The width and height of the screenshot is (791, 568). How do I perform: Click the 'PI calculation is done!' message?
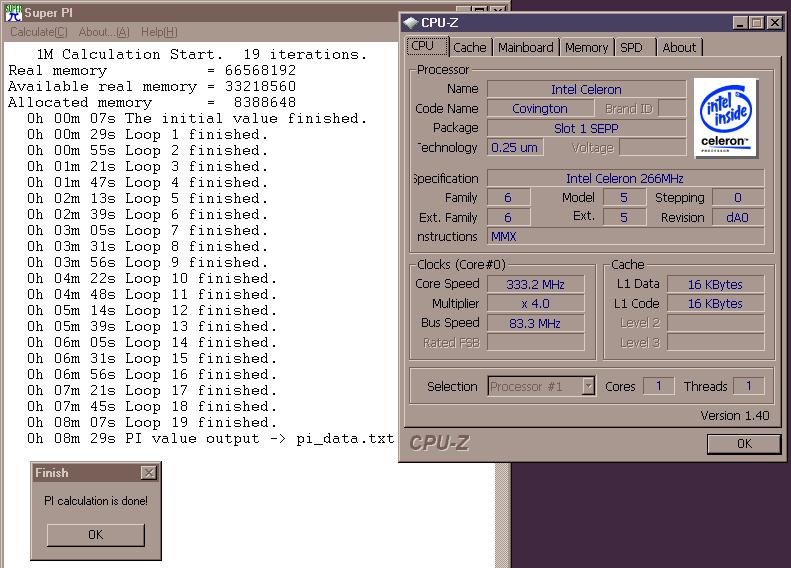[96, 501]
